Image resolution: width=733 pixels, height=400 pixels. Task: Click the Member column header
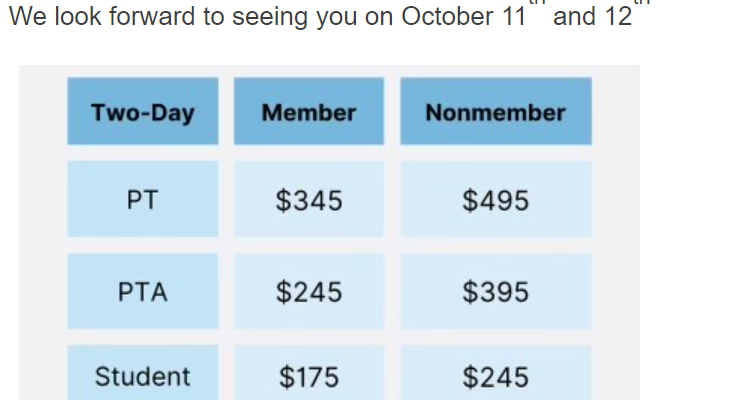[x=309, y=111]
